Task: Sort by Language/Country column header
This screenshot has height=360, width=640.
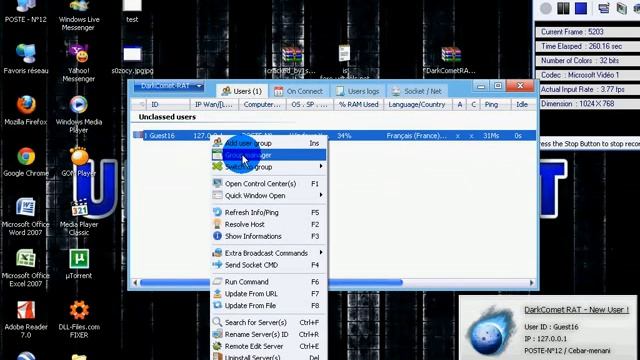Action: point(417,104)
